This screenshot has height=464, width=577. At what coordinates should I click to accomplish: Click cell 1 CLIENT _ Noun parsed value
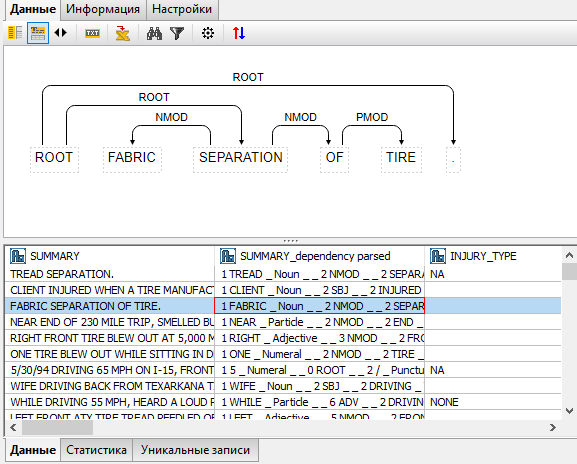[319, 290]
